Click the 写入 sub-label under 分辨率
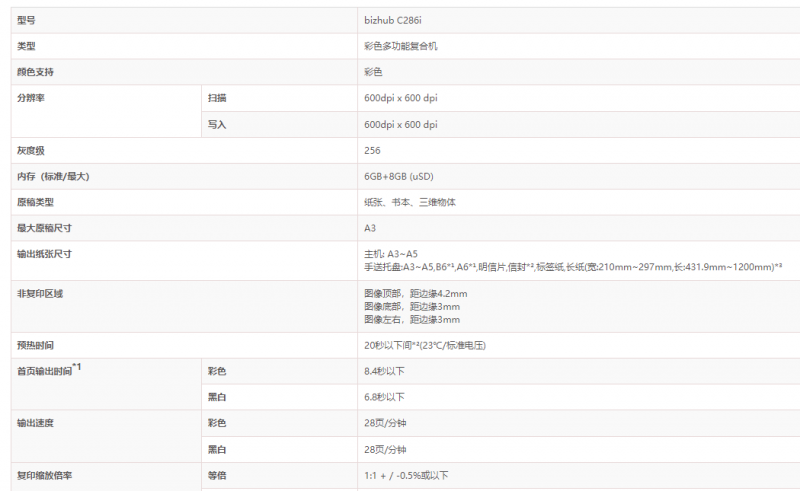 [217, 125]
